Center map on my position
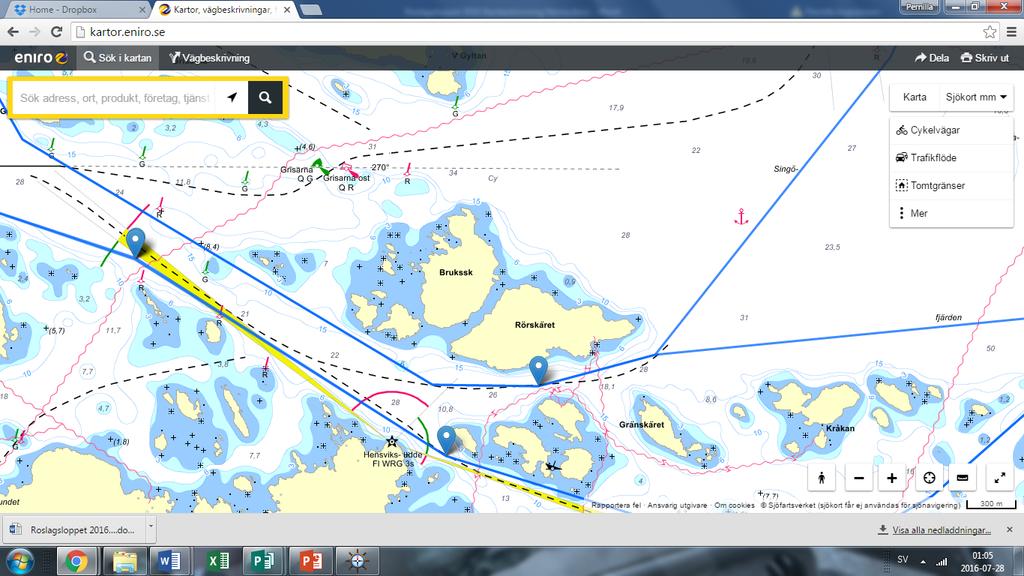 (x=929, y=478)
